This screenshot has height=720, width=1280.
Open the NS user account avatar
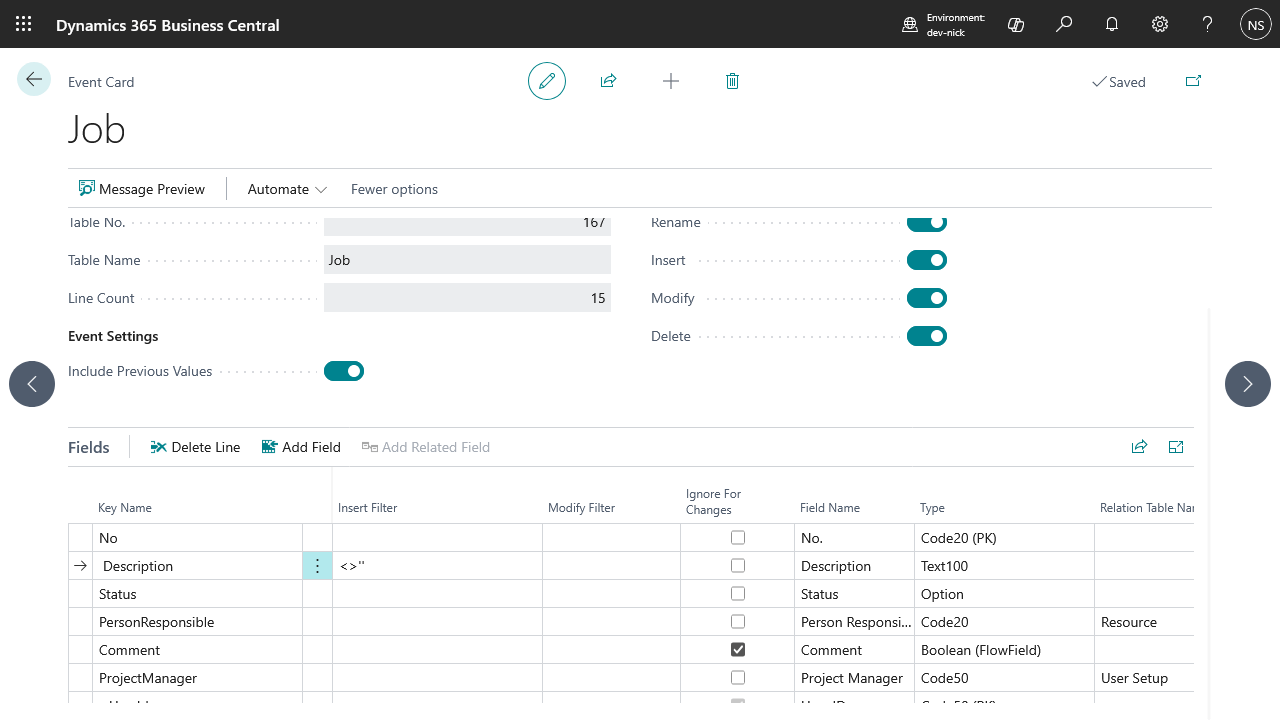point(1256,25)
